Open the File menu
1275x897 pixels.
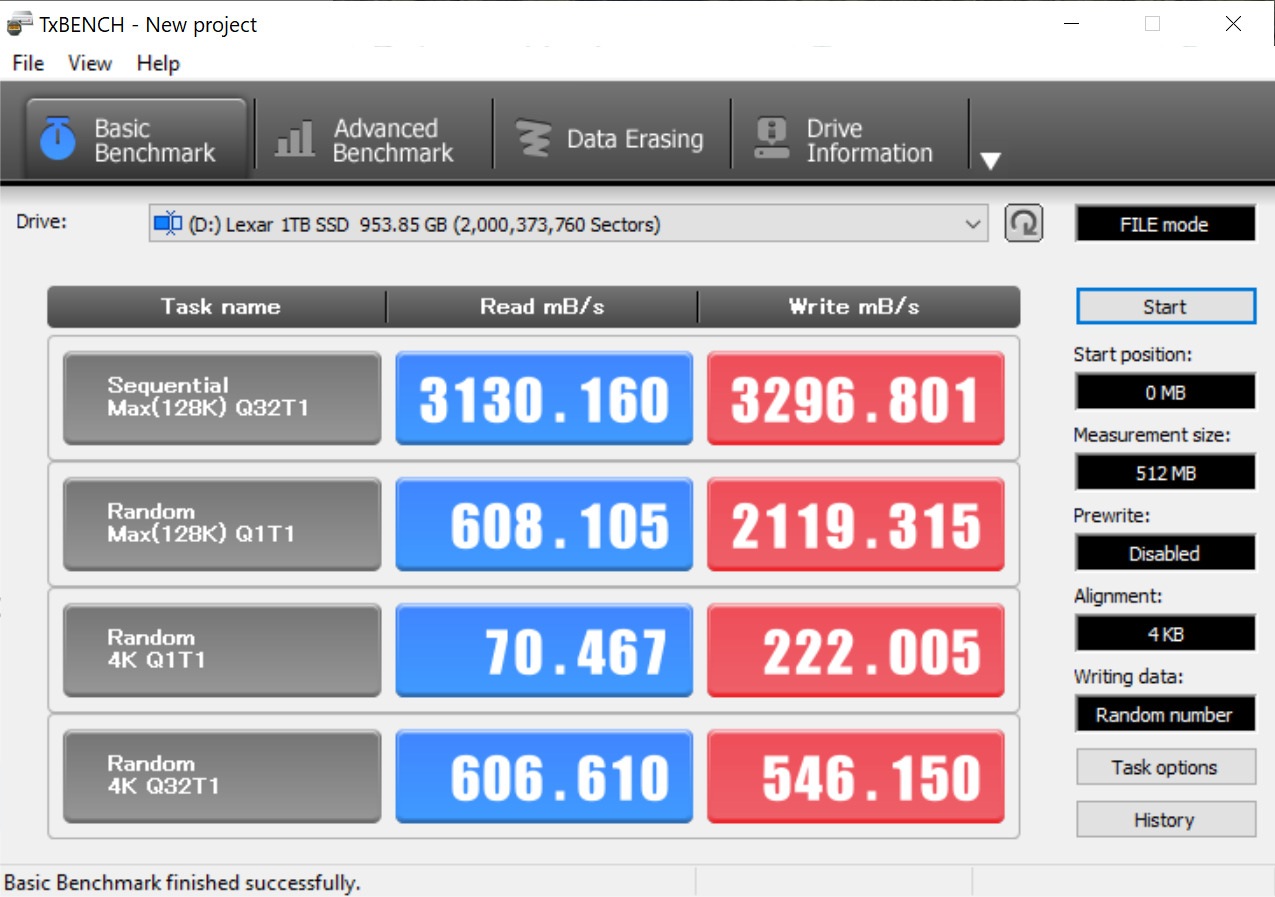click(x=28, y=63)
